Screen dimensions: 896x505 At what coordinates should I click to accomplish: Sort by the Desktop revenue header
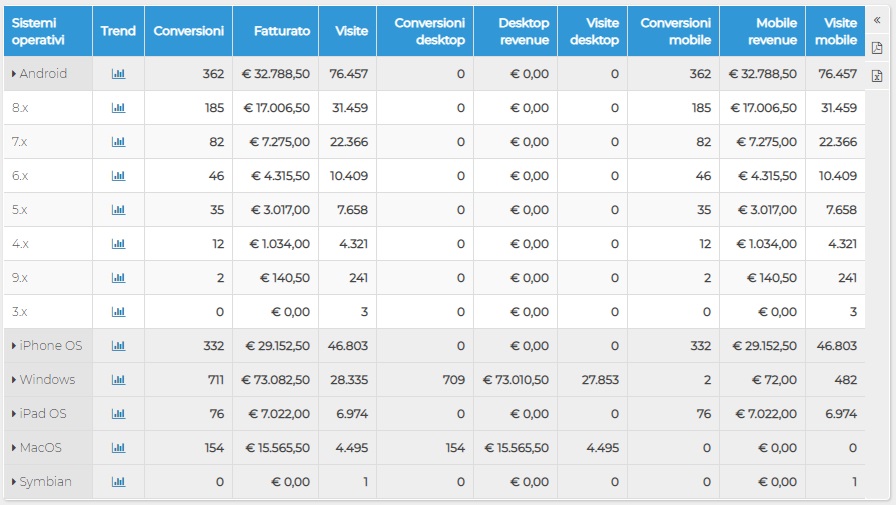pos(523,31)
